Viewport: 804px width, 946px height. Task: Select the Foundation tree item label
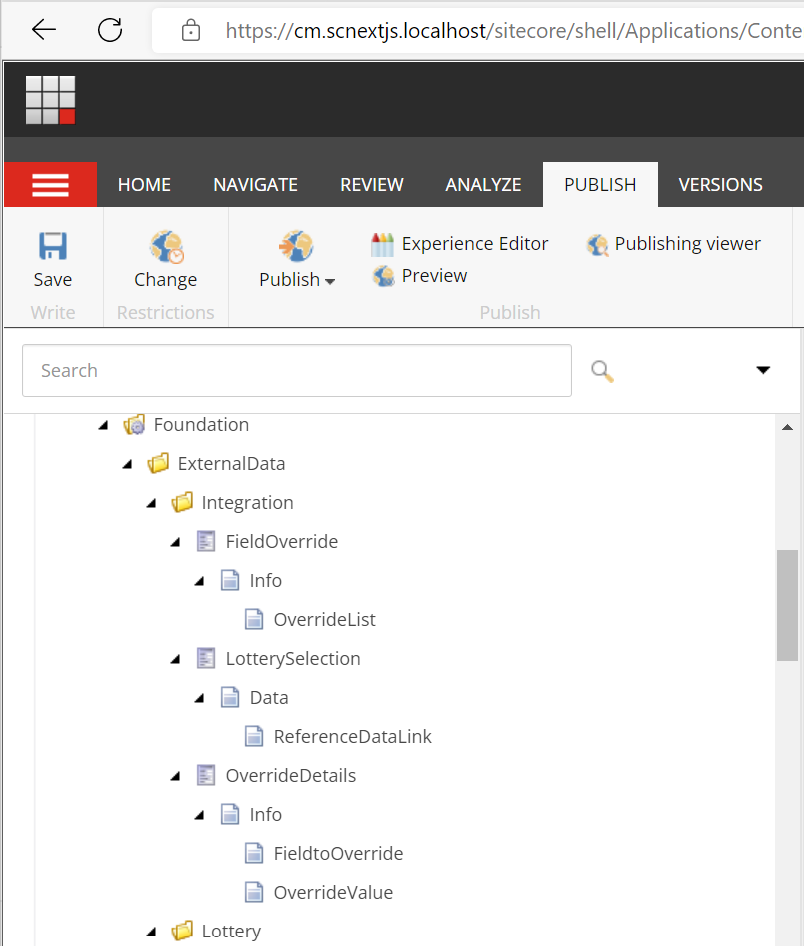[201, 425]
